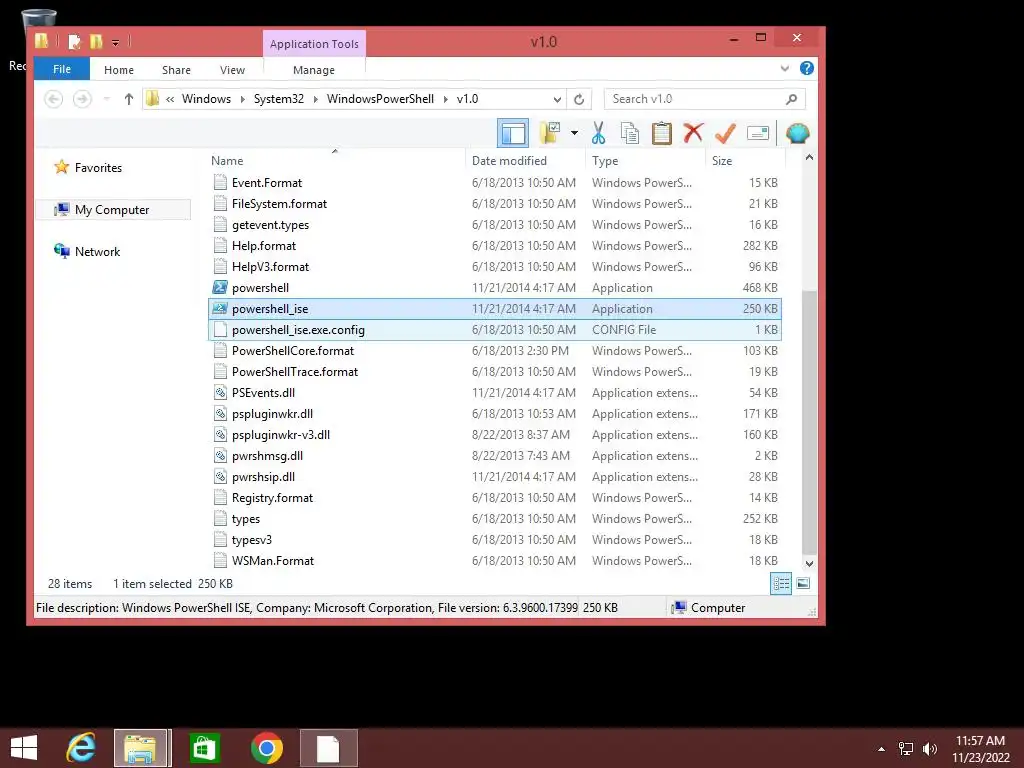This screenshot has width=1024, height=768.
Task: Click the Rename toolbar icon
Action: (x=758, y=133)
